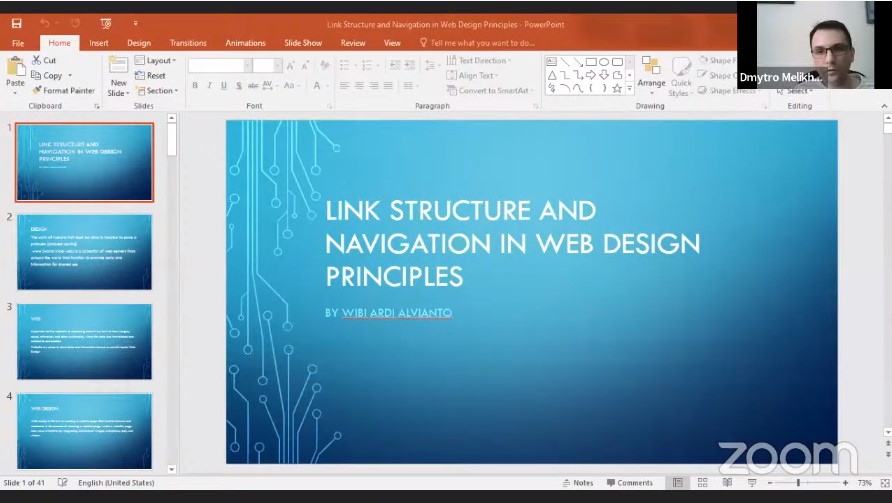
Task: Switch to Reading View icon
Action: 727,483
